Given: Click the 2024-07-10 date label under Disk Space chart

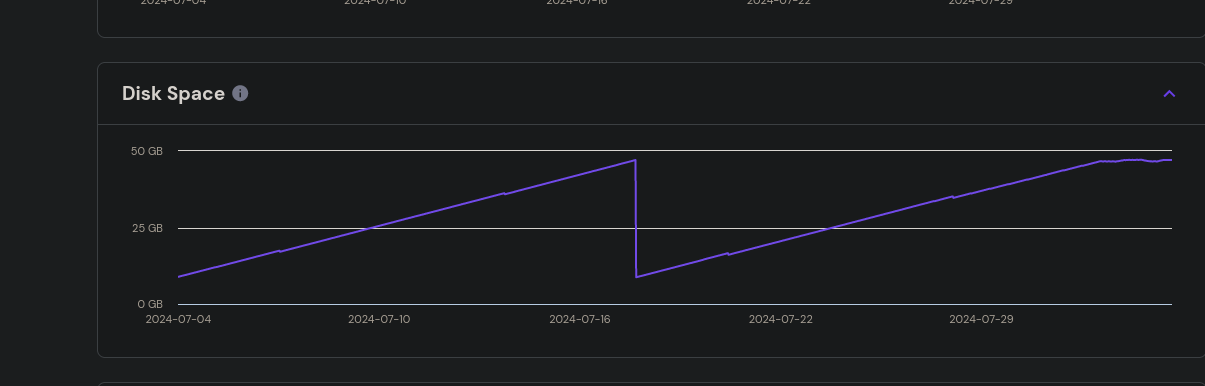Looking at the screenshot, I should click(x=379, y=319).
